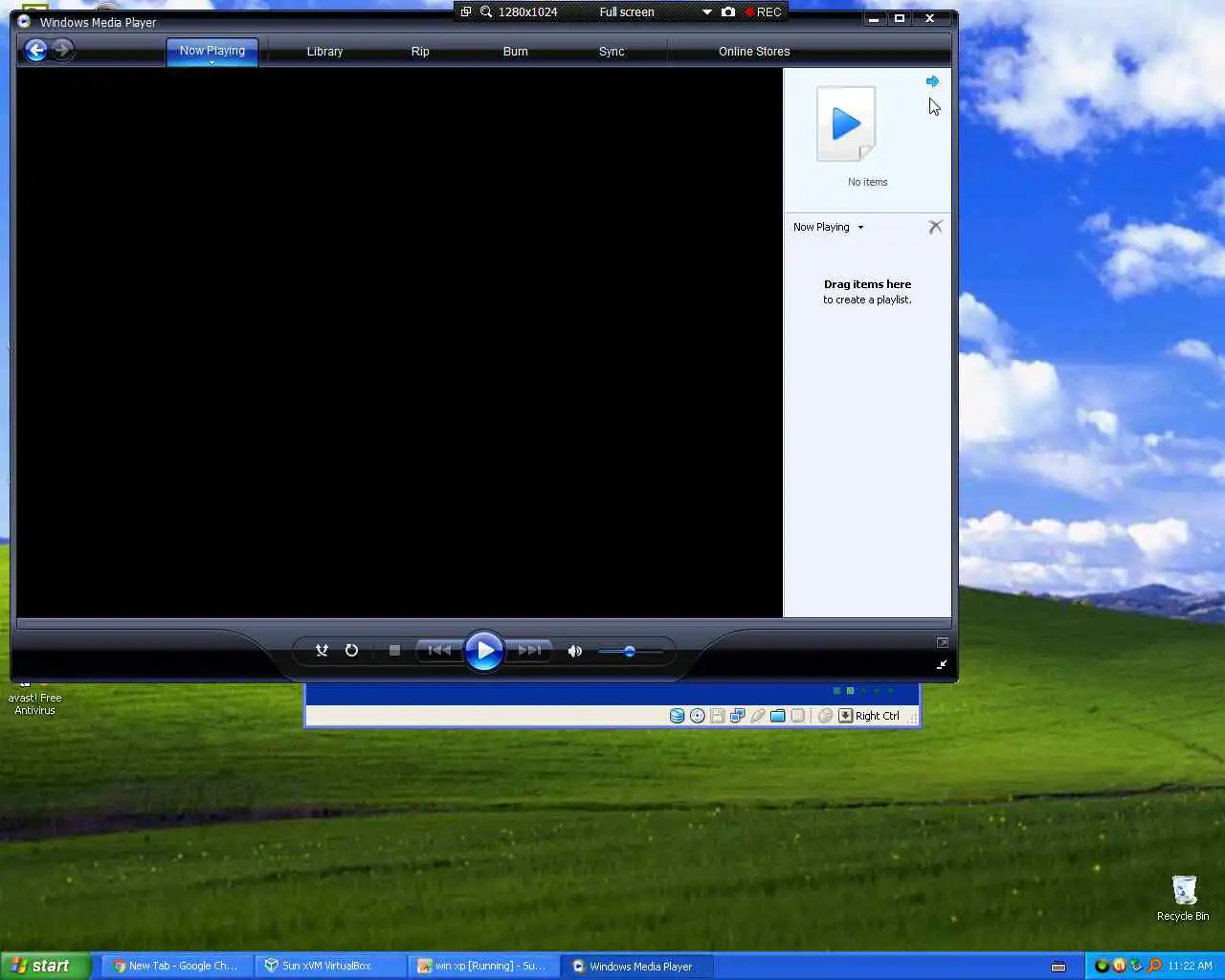Click the VirtualBox shared folders status icon
The height and width of the screenshot is (980, 1225).
point(777,716)
